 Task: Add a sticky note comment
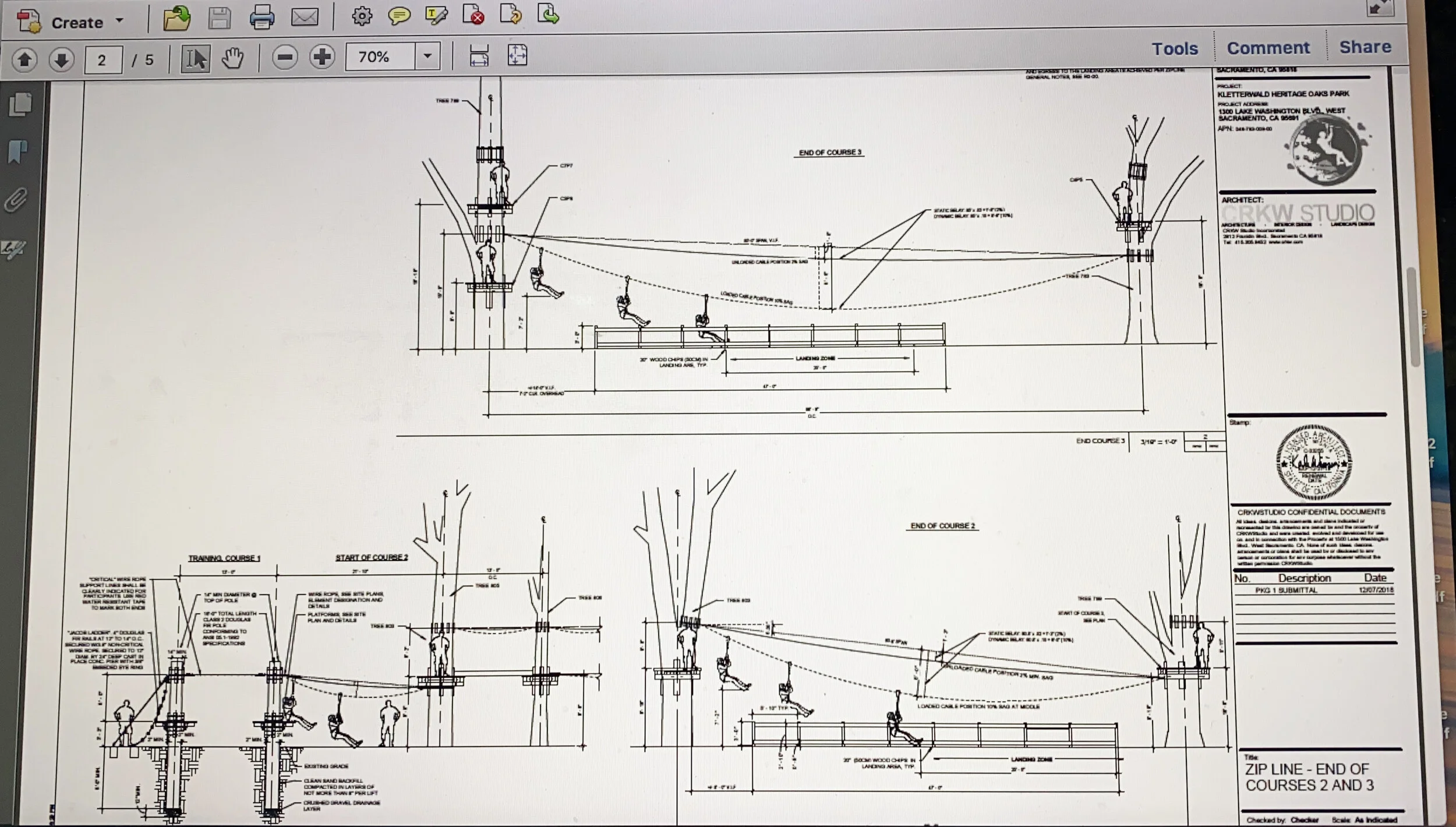399,16
